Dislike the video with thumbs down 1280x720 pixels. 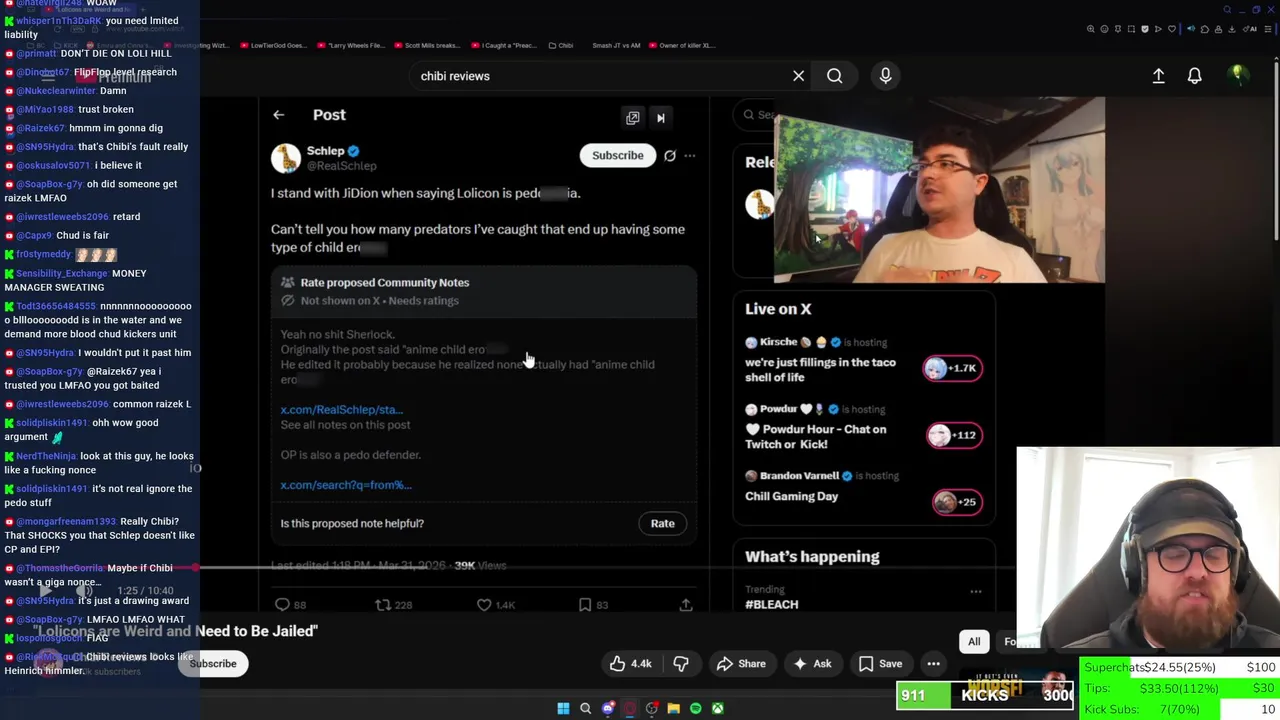point(681,664)
